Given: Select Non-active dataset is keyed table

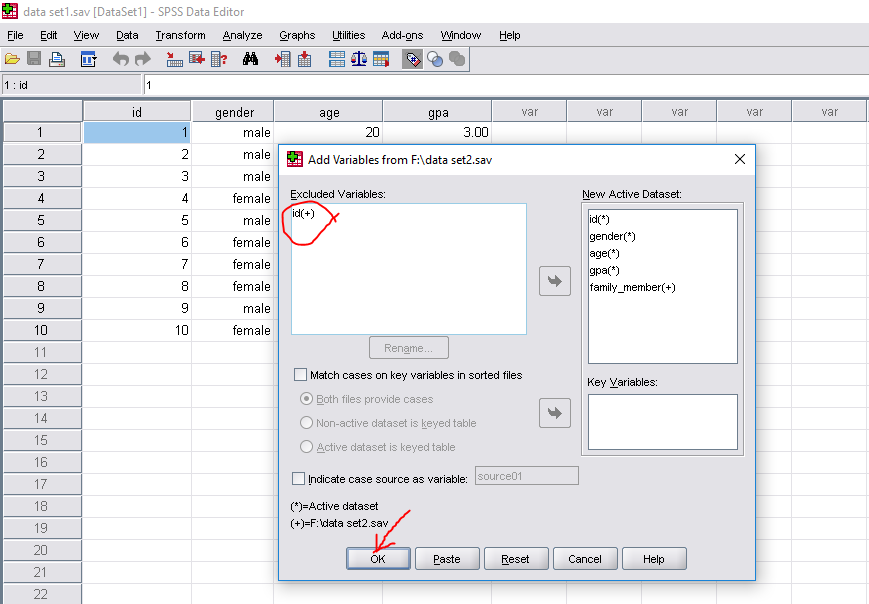Looking at the screenshot, I should click(x=306, y=423).
